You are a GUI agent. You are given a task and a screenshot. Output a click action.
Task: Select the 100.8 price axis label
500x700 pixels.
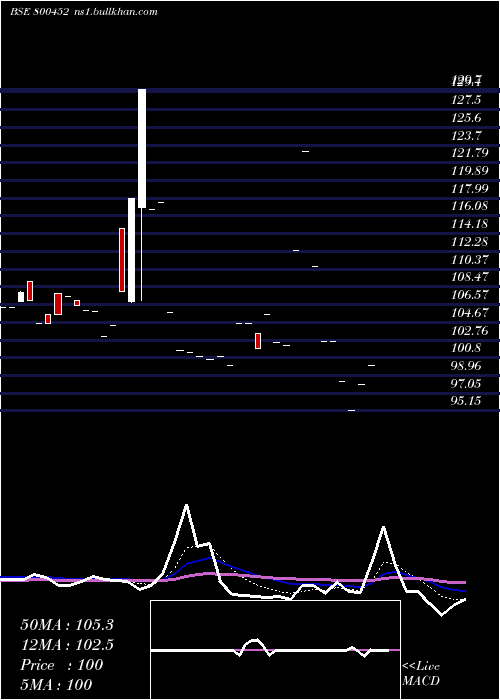click(x=466, y=348)
